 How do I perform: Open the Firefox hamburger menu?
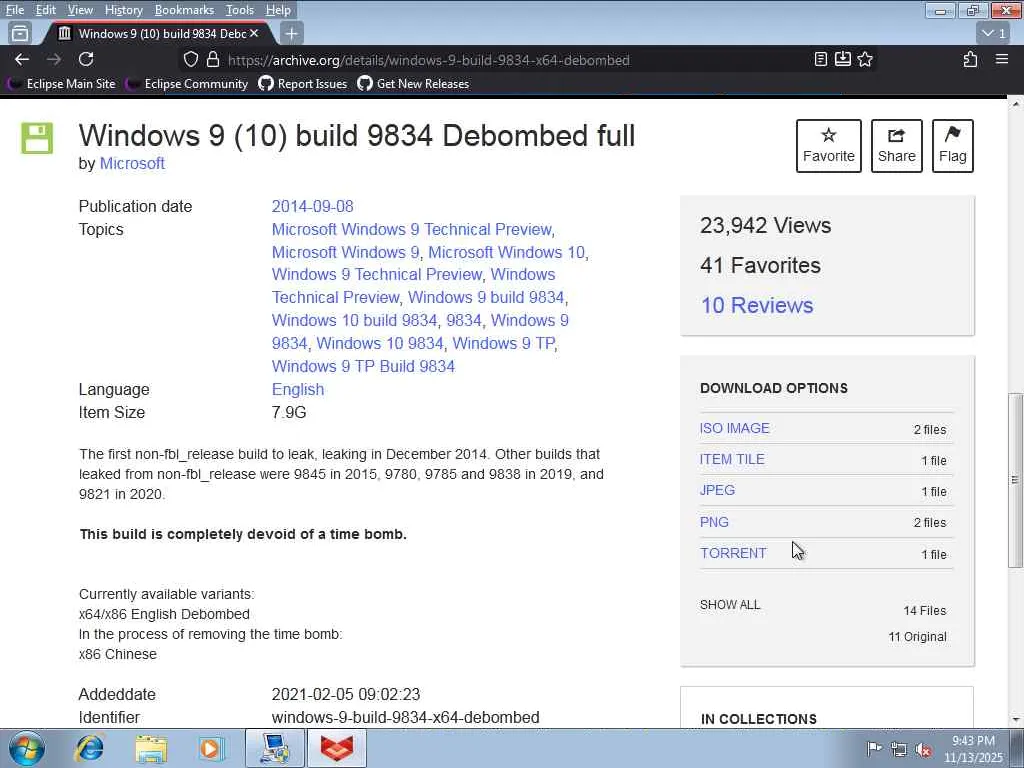(x=1002, y=59)
